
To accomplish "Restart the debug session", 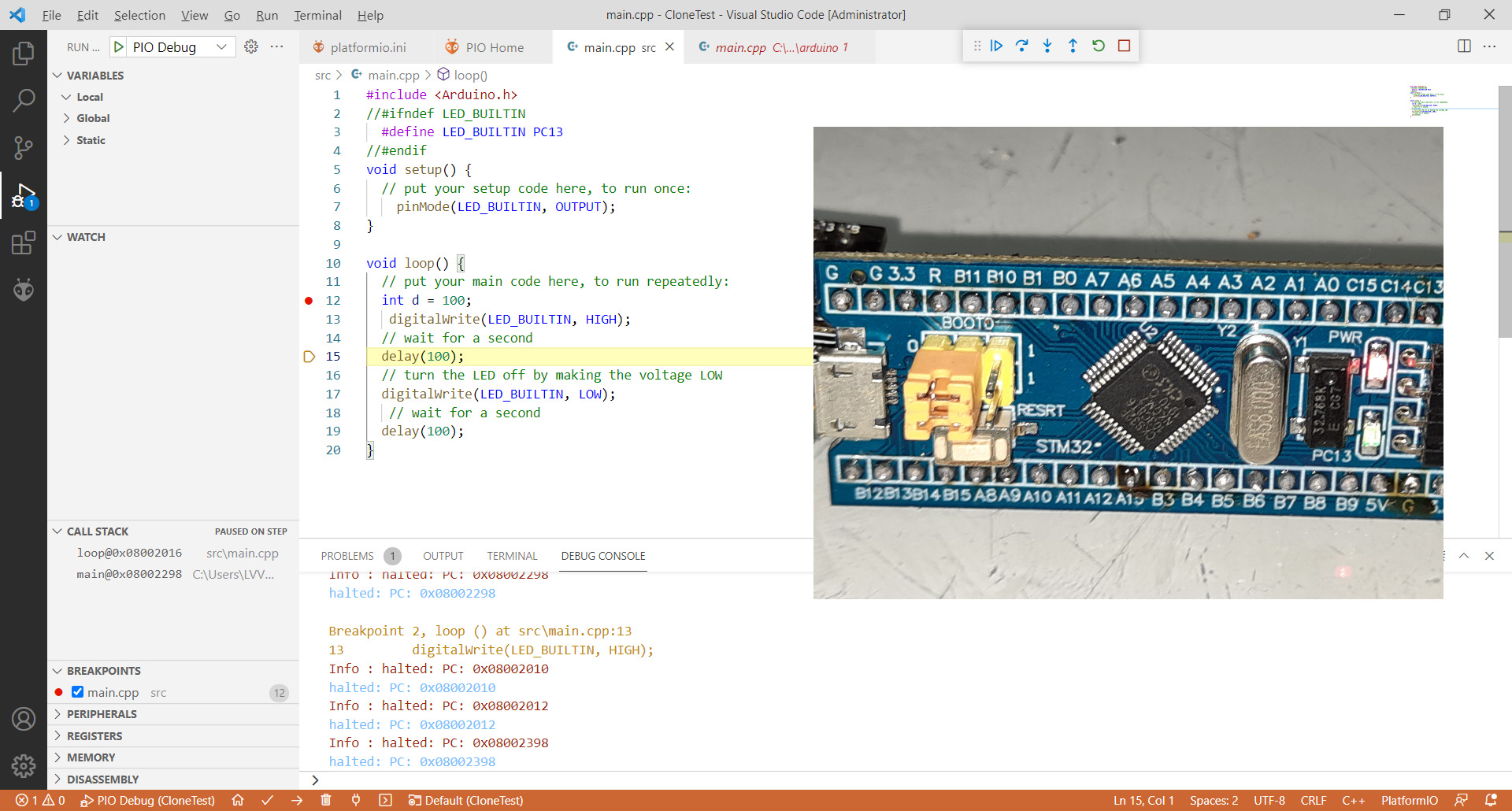I will [1099, 46].
